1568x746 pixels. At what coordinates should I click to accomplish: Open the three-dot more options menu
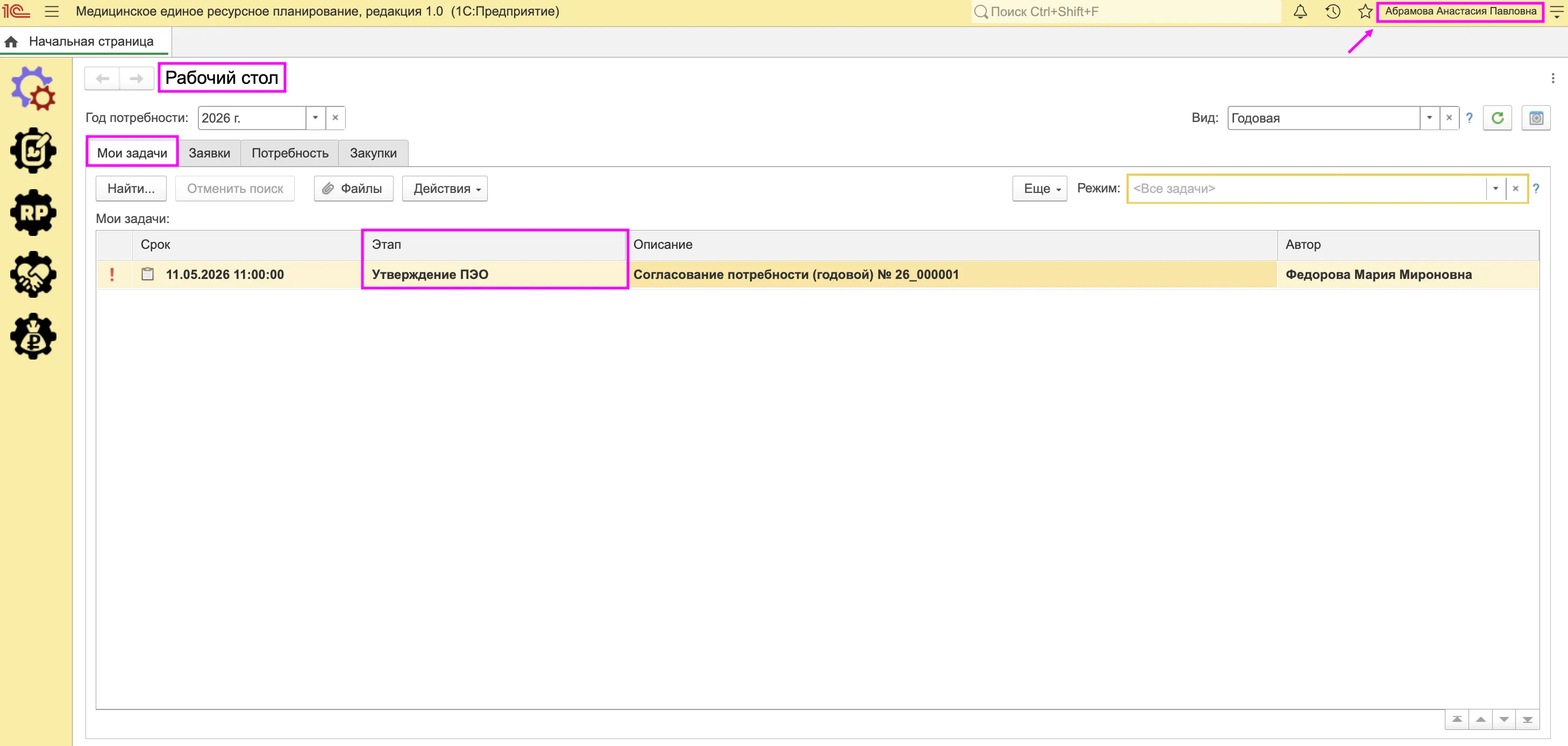(x=1553, y=78)
